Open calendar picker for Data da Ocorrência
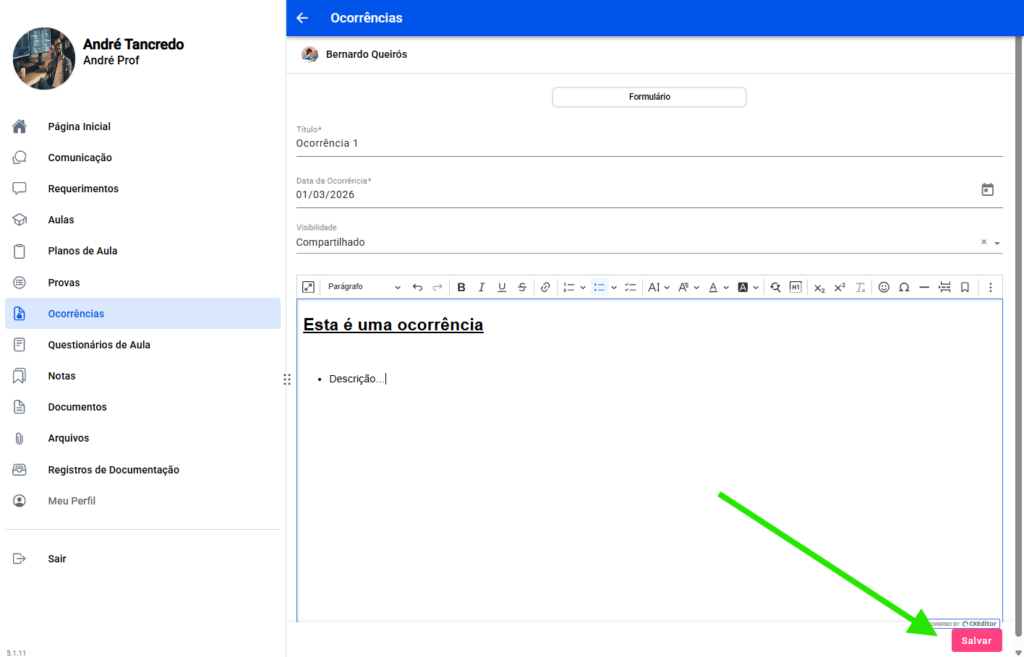The height and width of the screenshot is (657, 1024). pyautogui.click(x=987, y=190)
